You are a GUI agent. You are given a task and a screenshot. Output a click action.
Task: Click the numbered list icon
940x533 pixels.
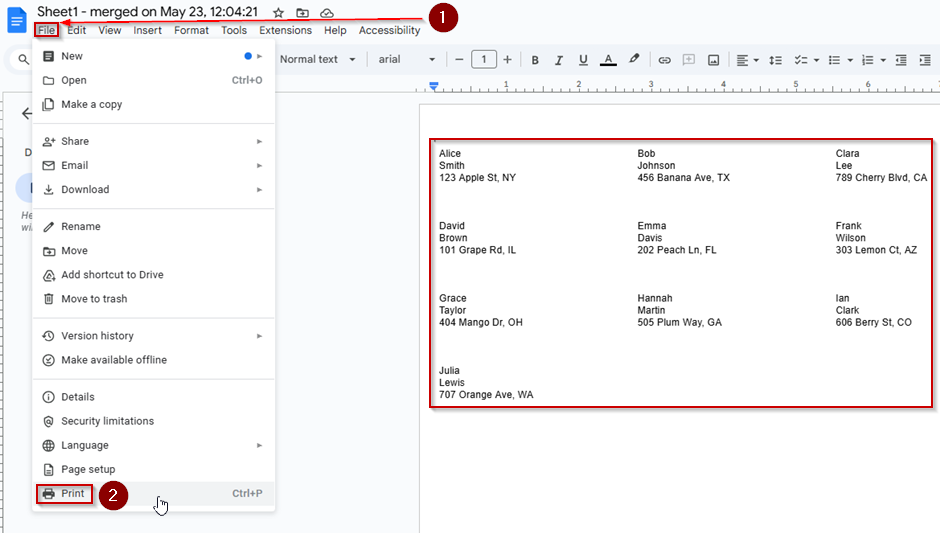[867, 60]
